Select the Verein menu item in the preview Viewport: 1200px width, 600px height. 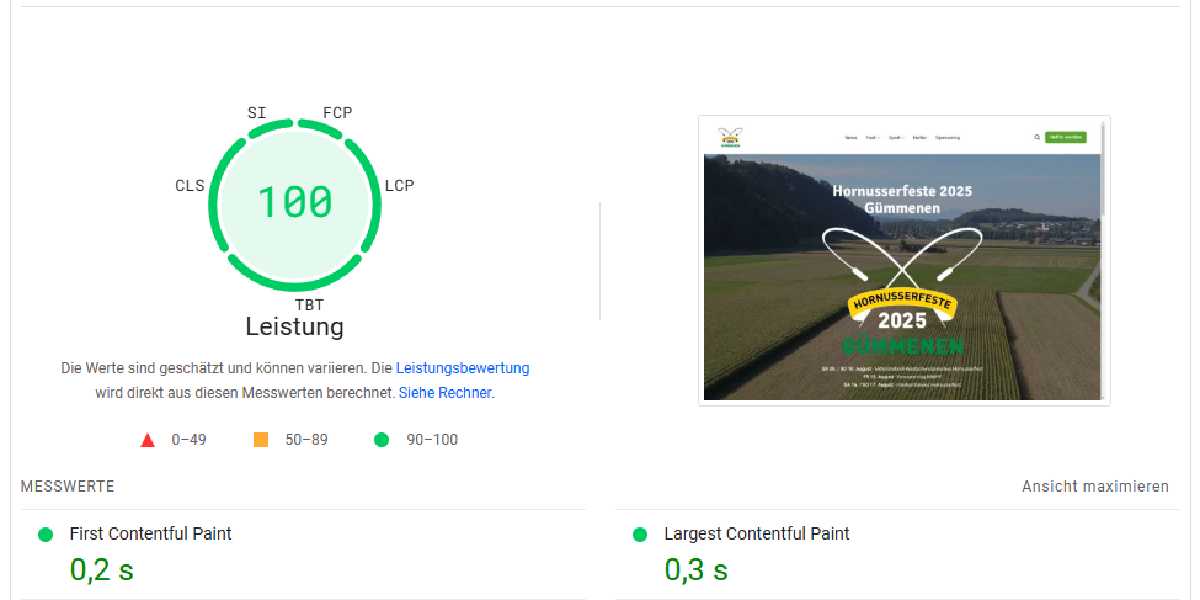click(851, 137)
